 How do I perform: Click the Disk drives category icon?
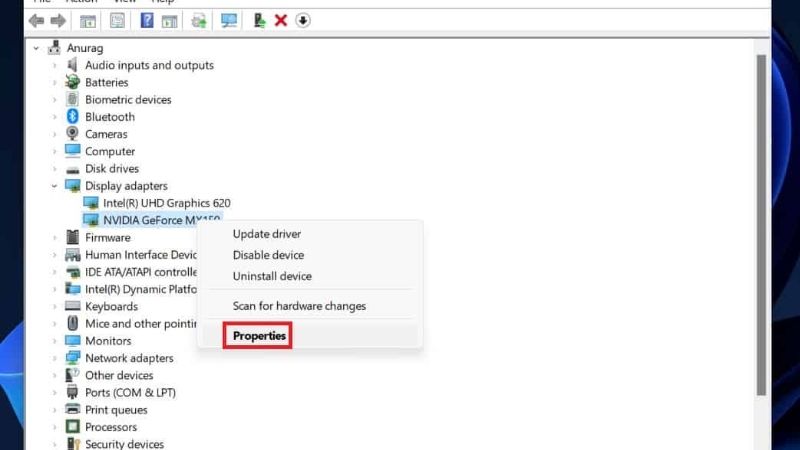click(72, 169)
